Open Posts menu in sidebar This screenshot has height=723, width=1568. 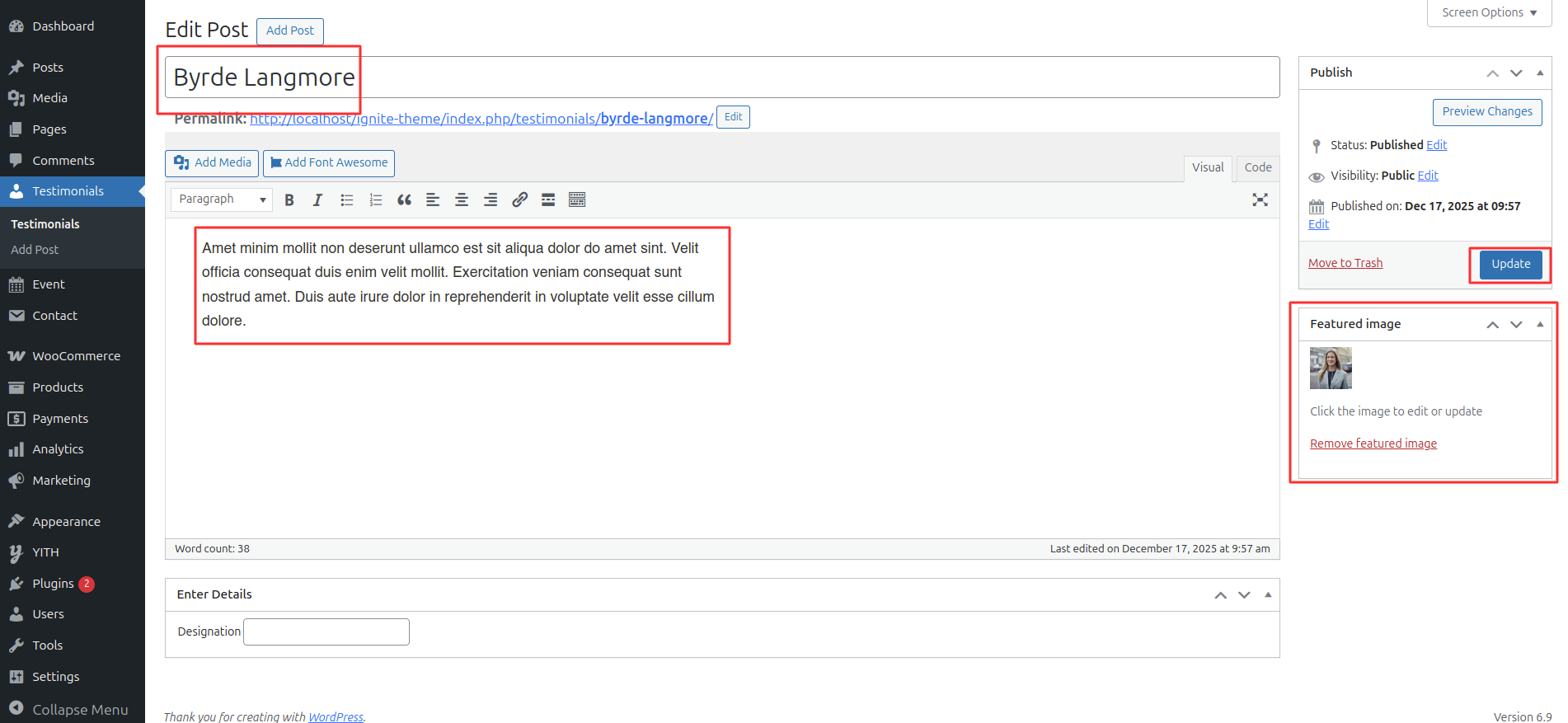[73, 68]
